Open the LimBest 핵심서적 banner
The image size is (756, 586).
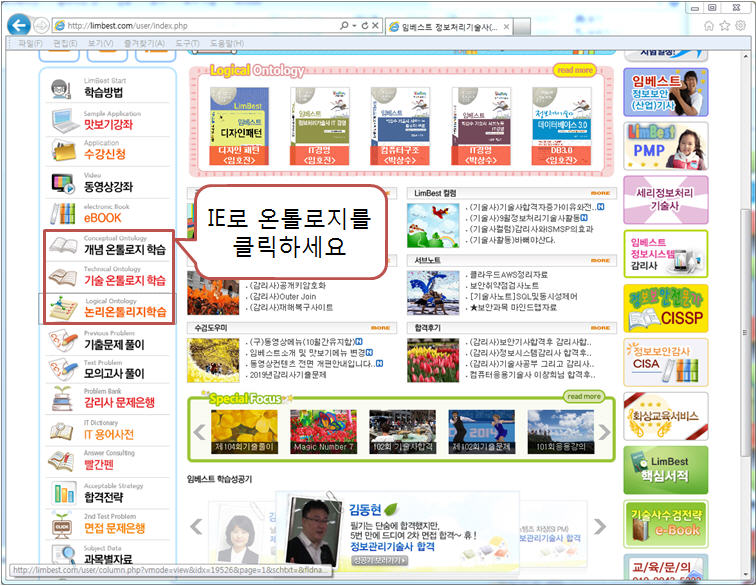(x=665, y=470)
